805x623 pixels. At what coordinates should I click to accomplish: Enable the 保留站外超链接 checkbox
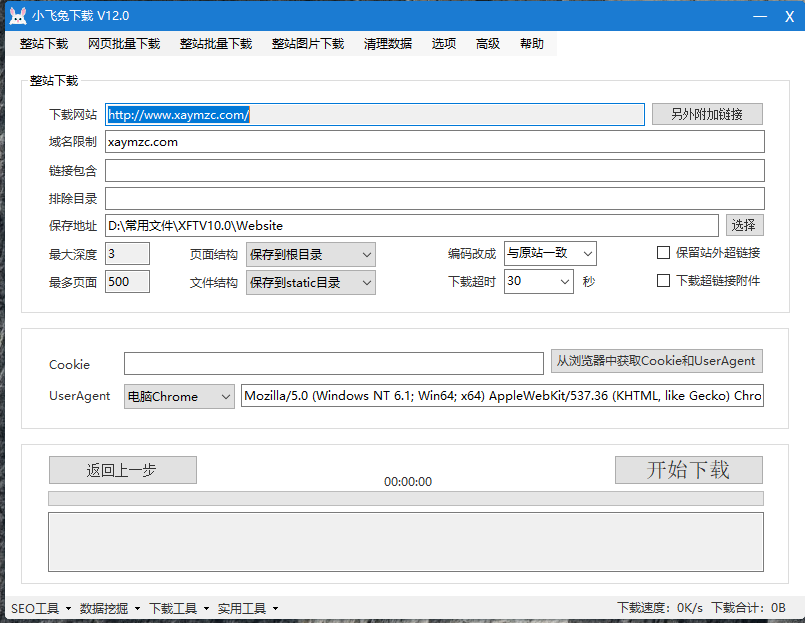[663, 253]
